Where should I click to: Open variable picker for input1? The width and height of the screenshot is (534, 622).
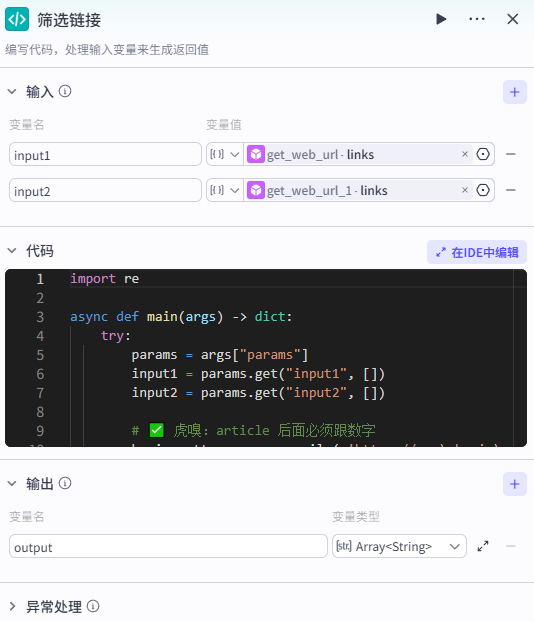click(x=483, y=154)
